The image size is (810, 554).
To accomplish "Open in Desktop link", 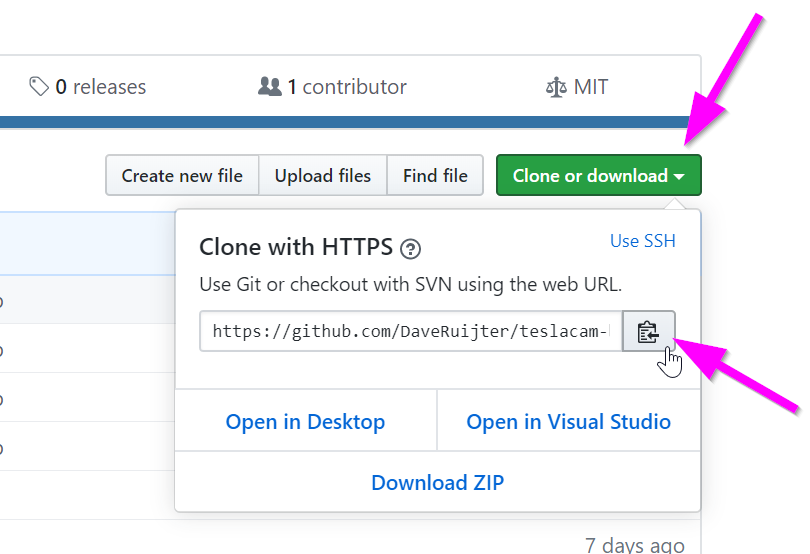I will pyautogui.click(x=305, y=422).
